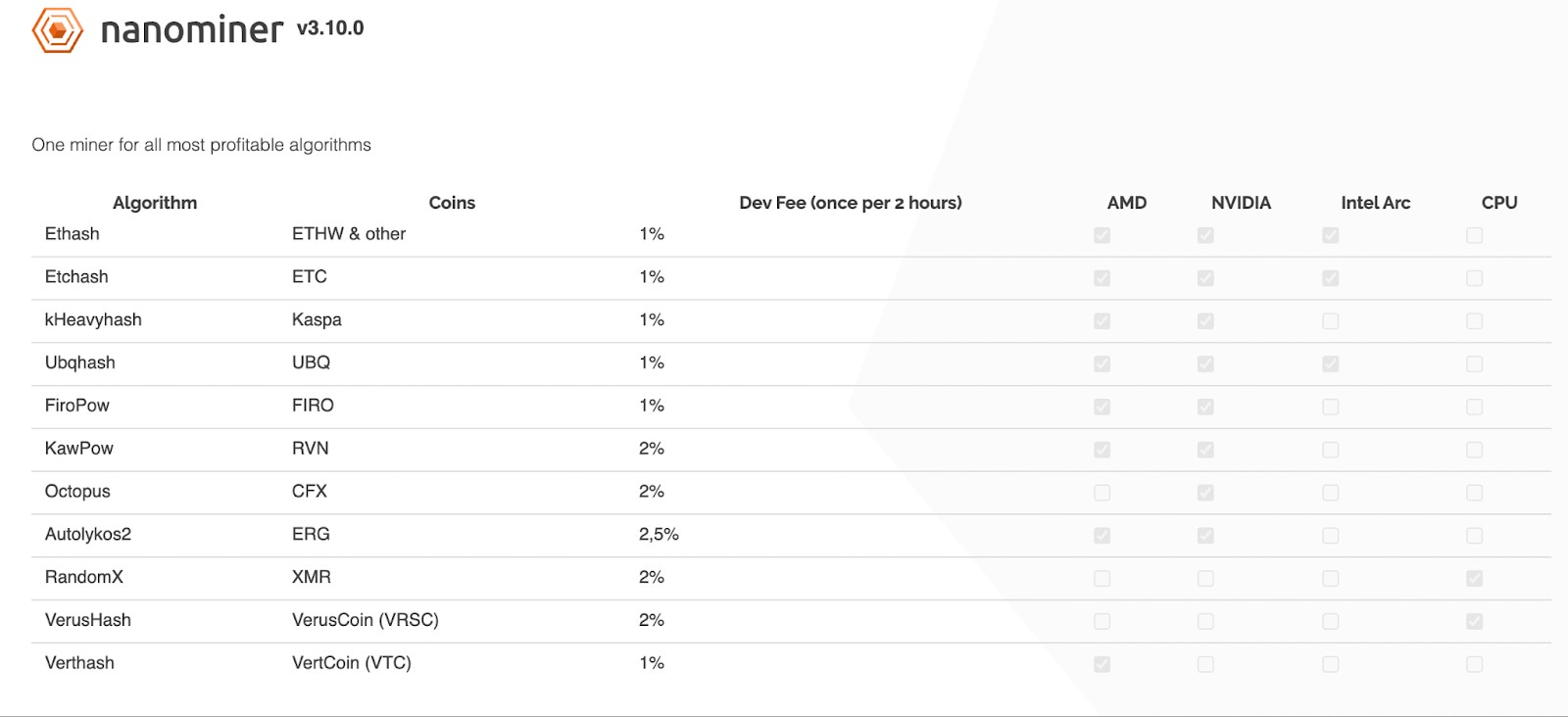Viewport: 1568px width, 717px height.
Task: Toggle the NVIDIA checkbox for kHeavyhash
Action: click(x=1205, y=321)
